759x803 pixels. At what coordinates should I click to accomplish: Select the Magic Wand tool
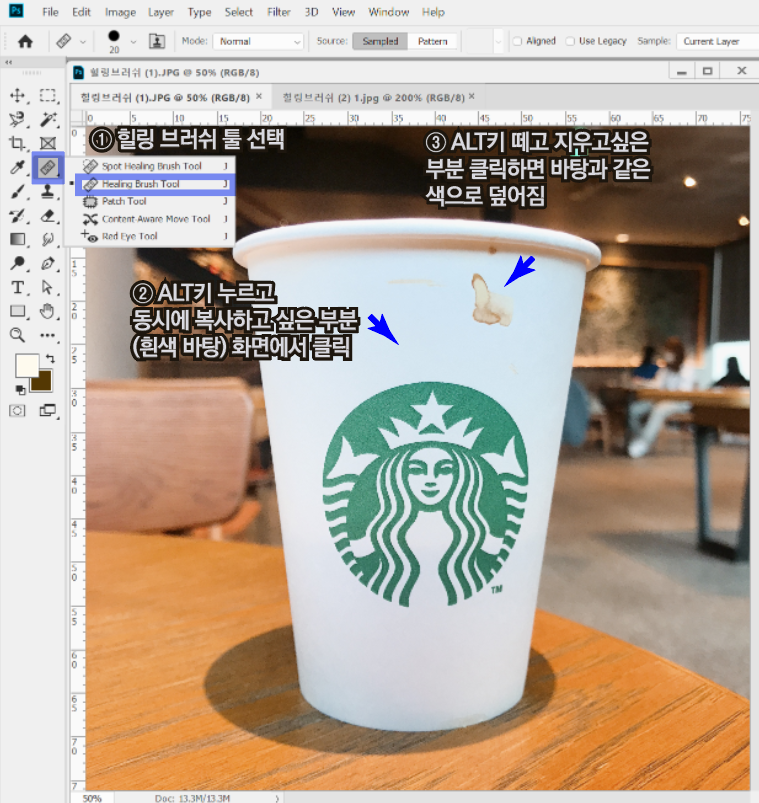pyautogui.click(x=48, y=119)
